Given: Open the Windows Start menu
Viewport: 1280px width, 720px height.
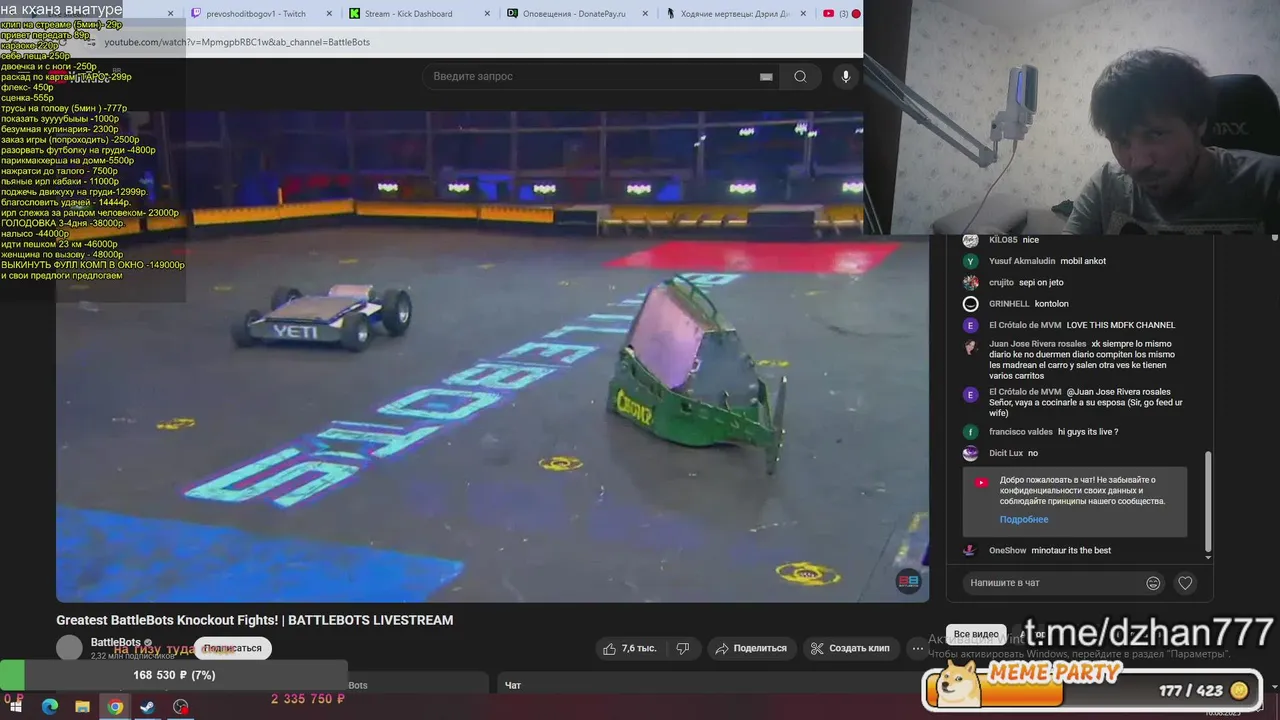Looking at the screenshot, I should click(16, 707).
